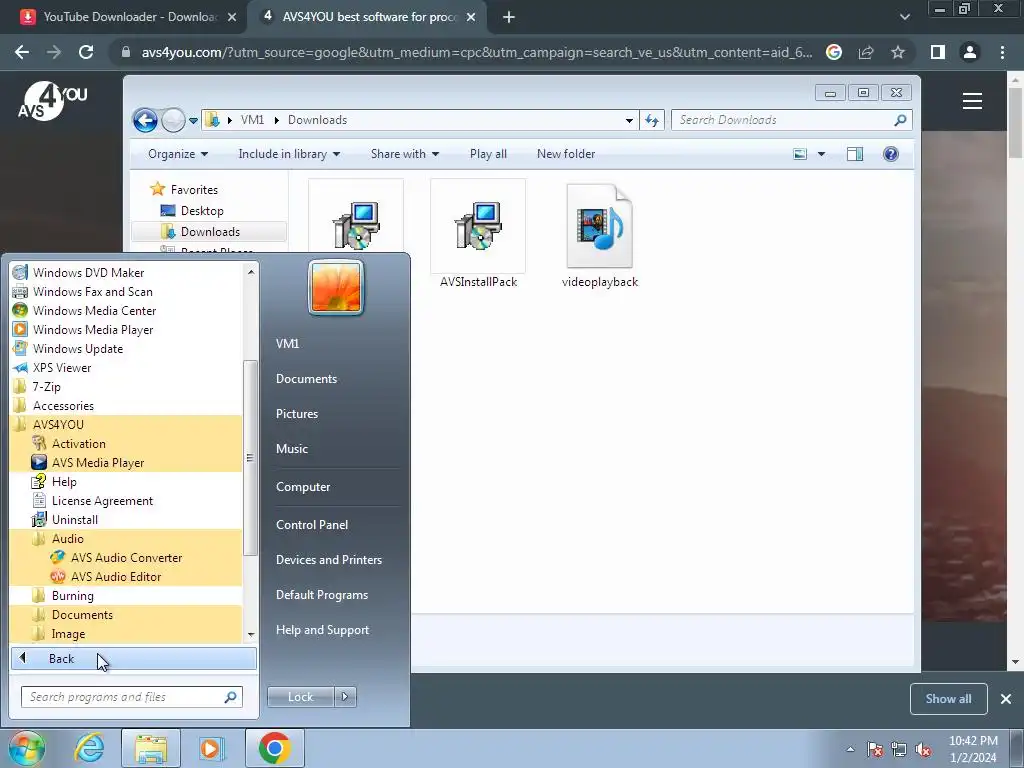Click Explorer's back navigation arrow
This screenshot has width=1024, height=768.
(x=145, y=120)
